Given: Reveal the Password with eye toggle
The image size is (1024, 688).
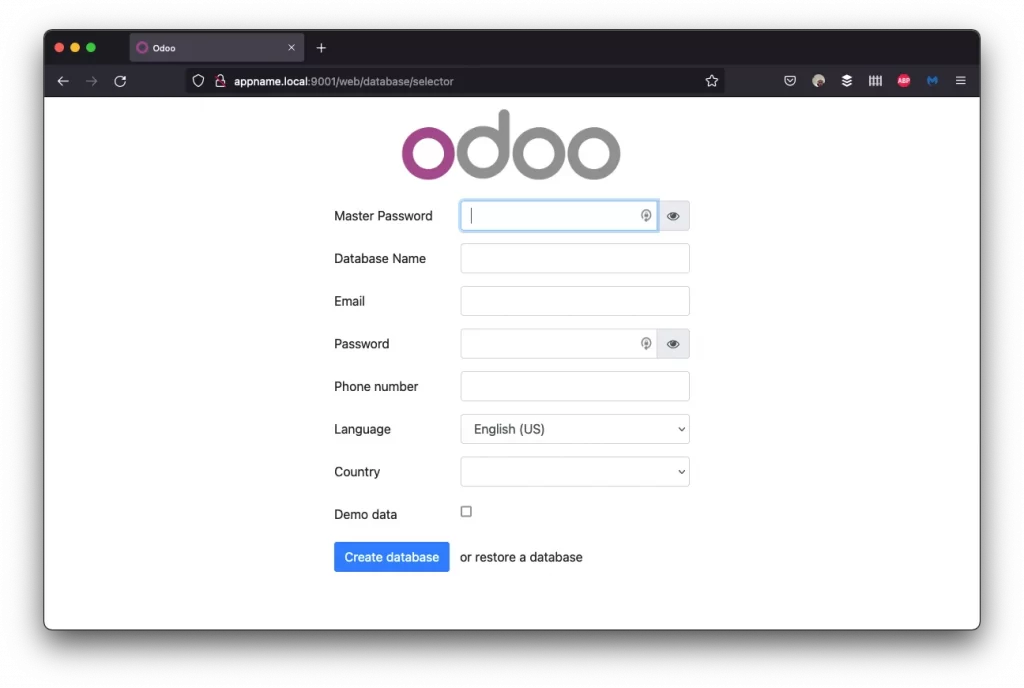Looking at the screenshot, I should [x=673, y=344].
